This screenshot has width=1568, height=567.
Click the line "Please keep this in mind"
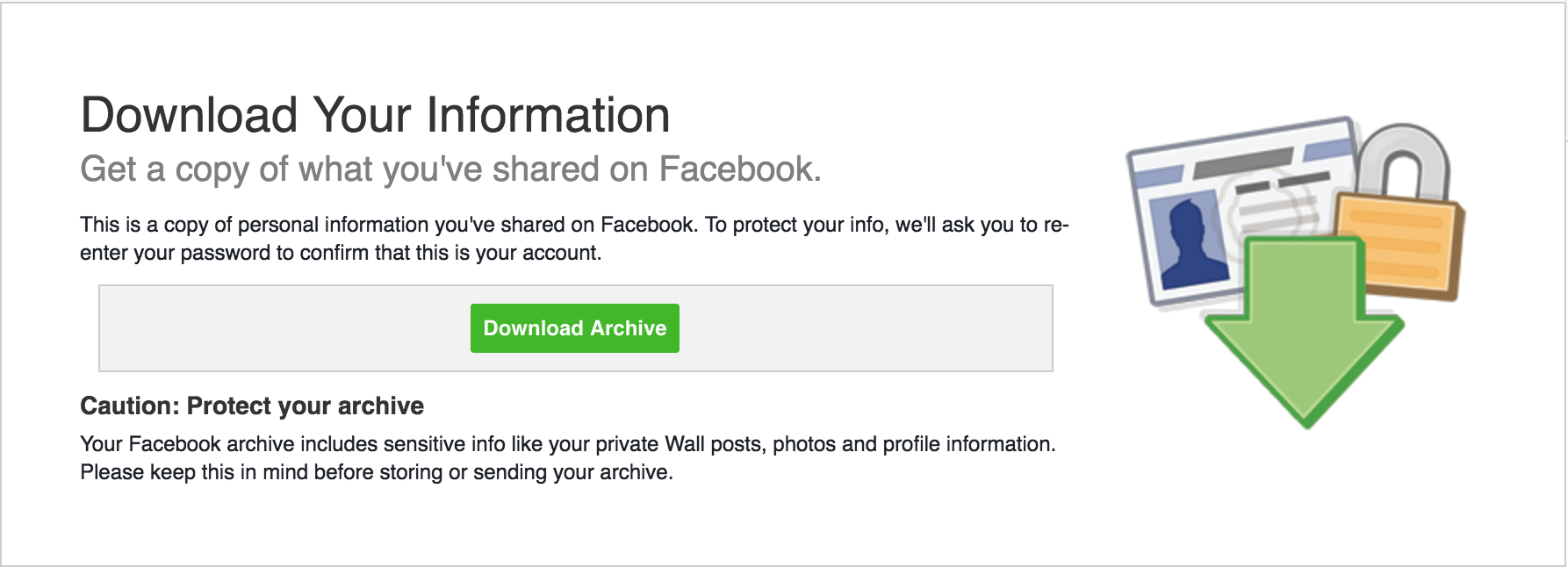[x=376, y=472]
